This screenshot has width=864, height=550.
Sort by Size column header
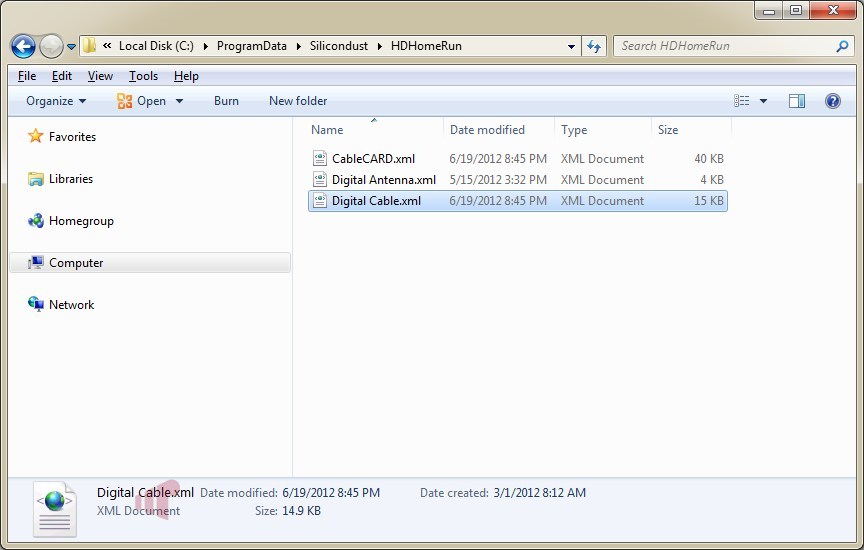[x=668, y=130]
